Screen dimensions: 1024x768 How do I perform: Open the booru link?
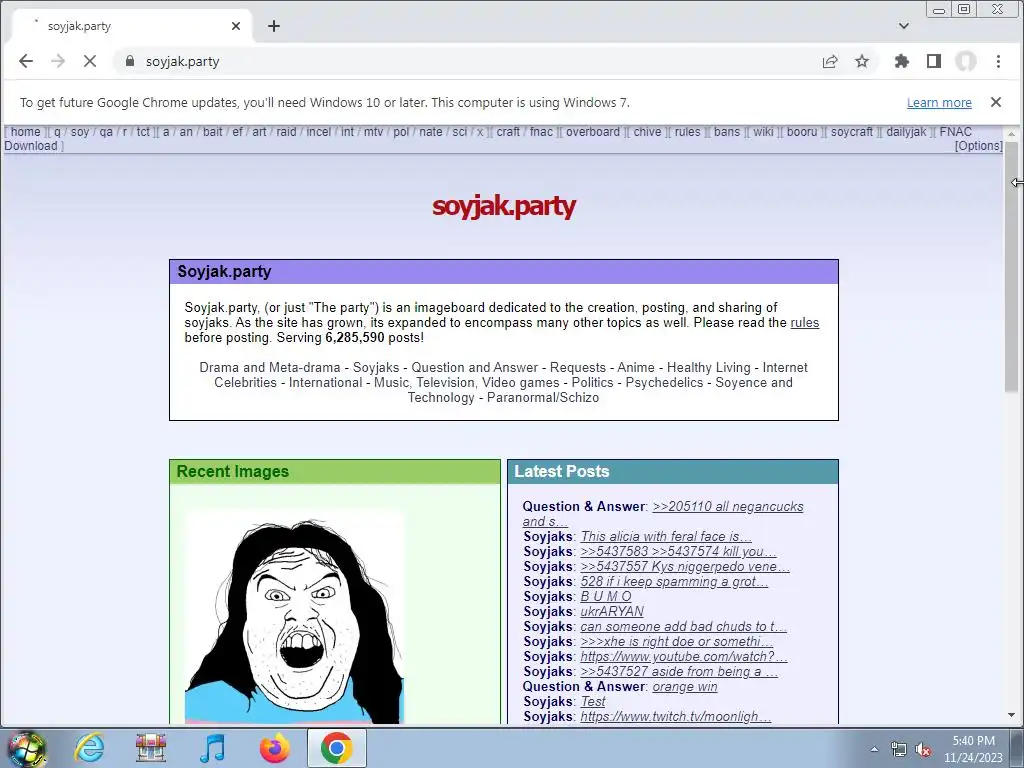pyautogui.click(x=802, y=132)
